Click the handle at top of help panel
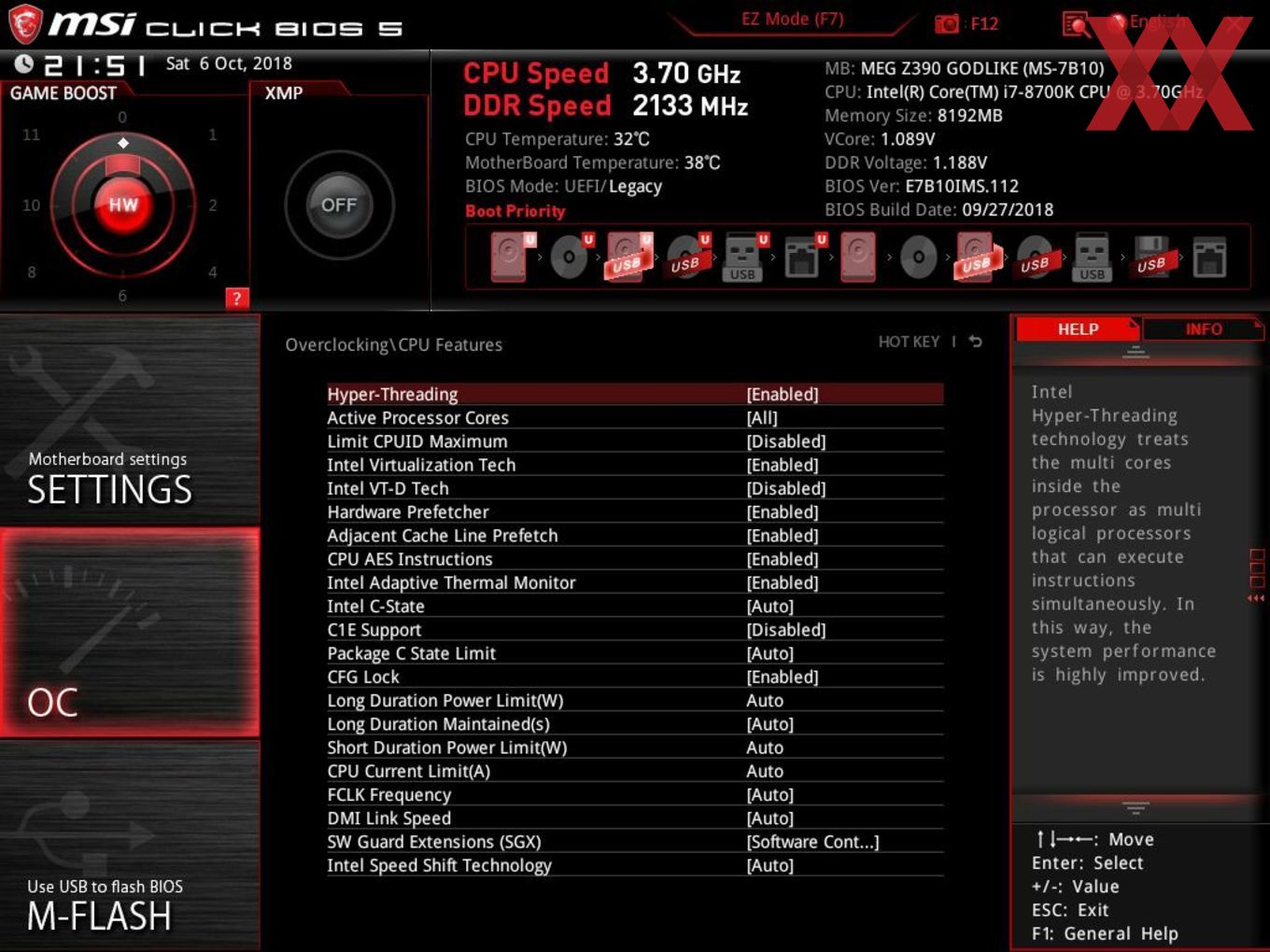Image resolution: width=1270 pixels, height=952 pixels. pos(1136,352)
